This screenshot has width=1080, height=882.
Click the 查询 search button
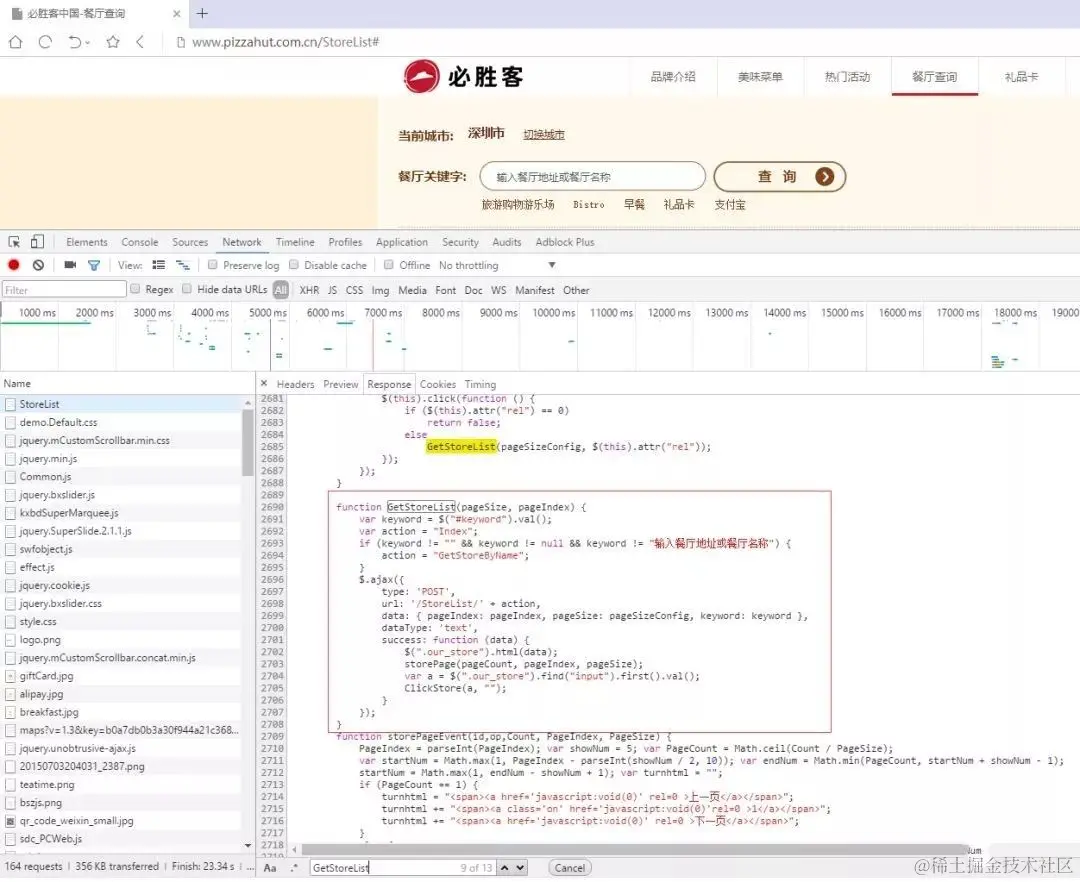point(780,177)
